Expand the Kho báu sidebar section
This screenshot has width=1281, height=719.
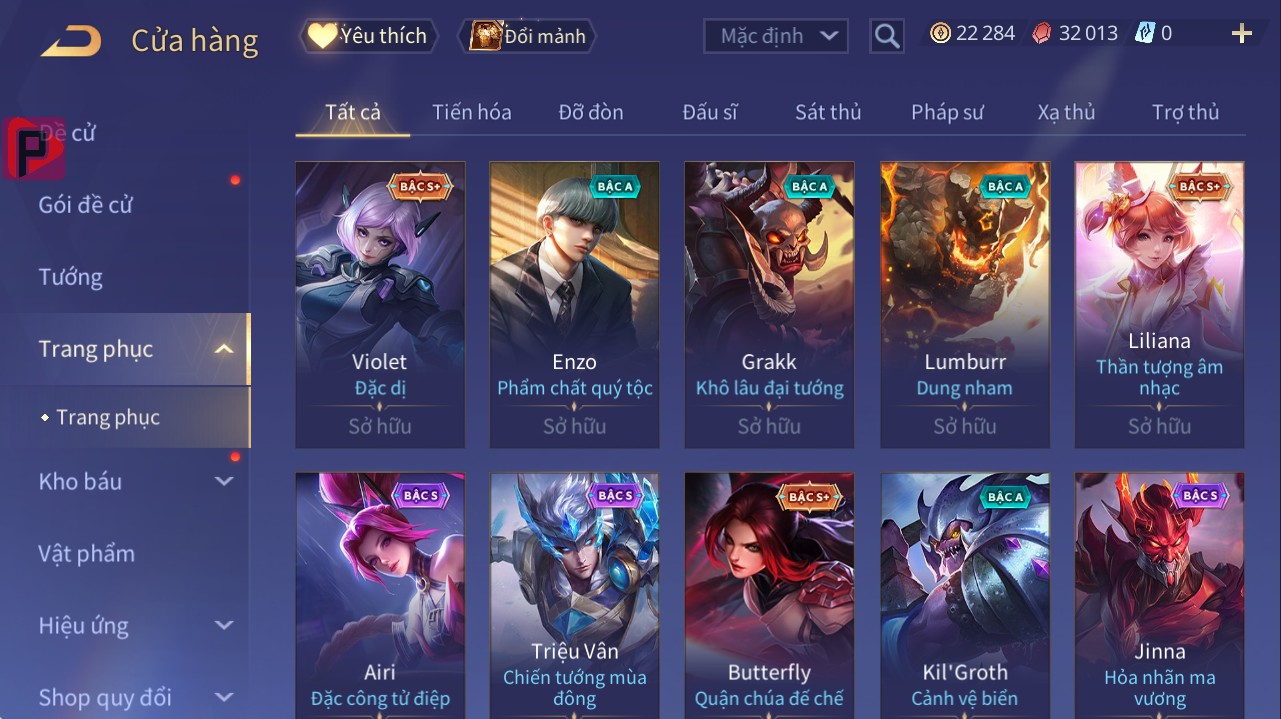pos(224,481)
